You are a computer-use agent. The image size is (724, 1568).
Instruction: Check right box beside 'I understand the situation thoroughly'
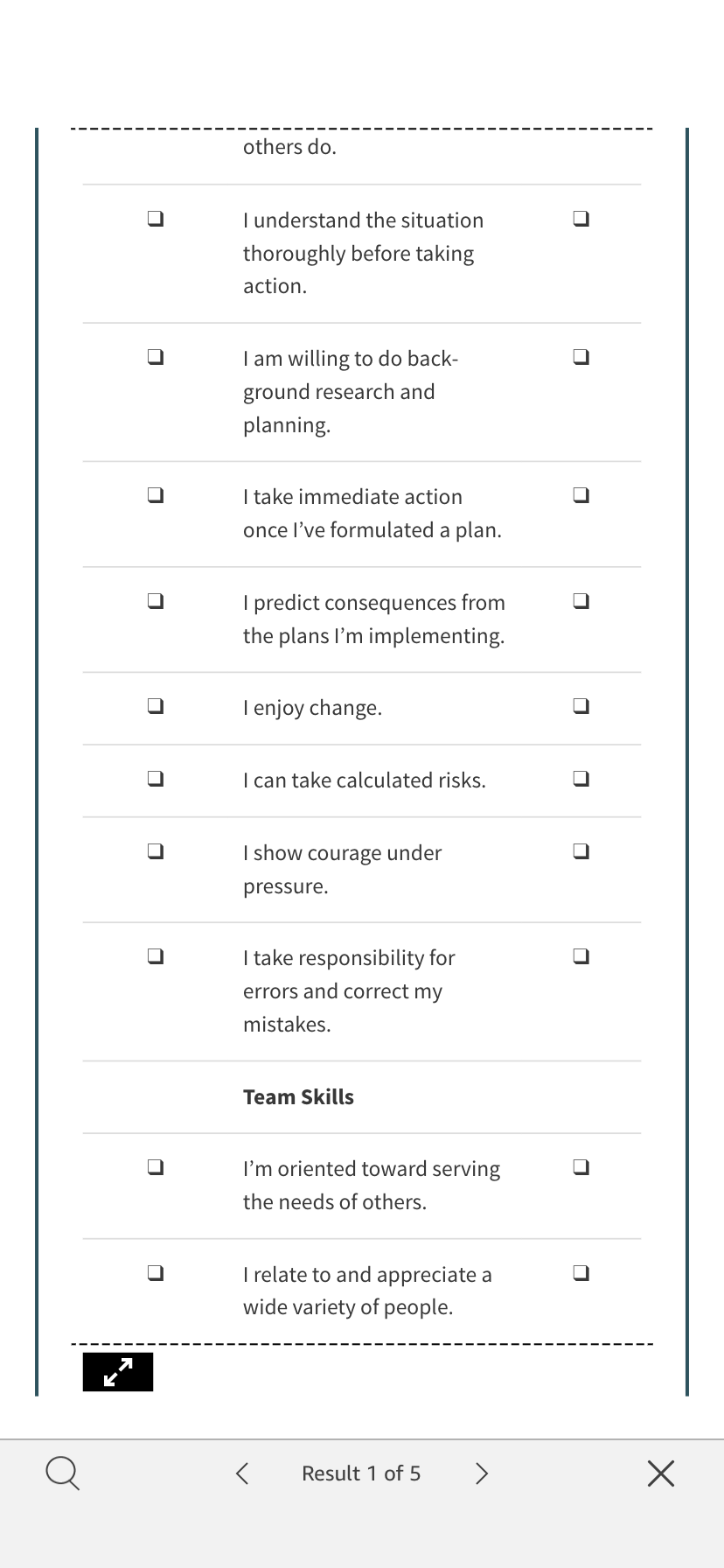tap(581, 219)
